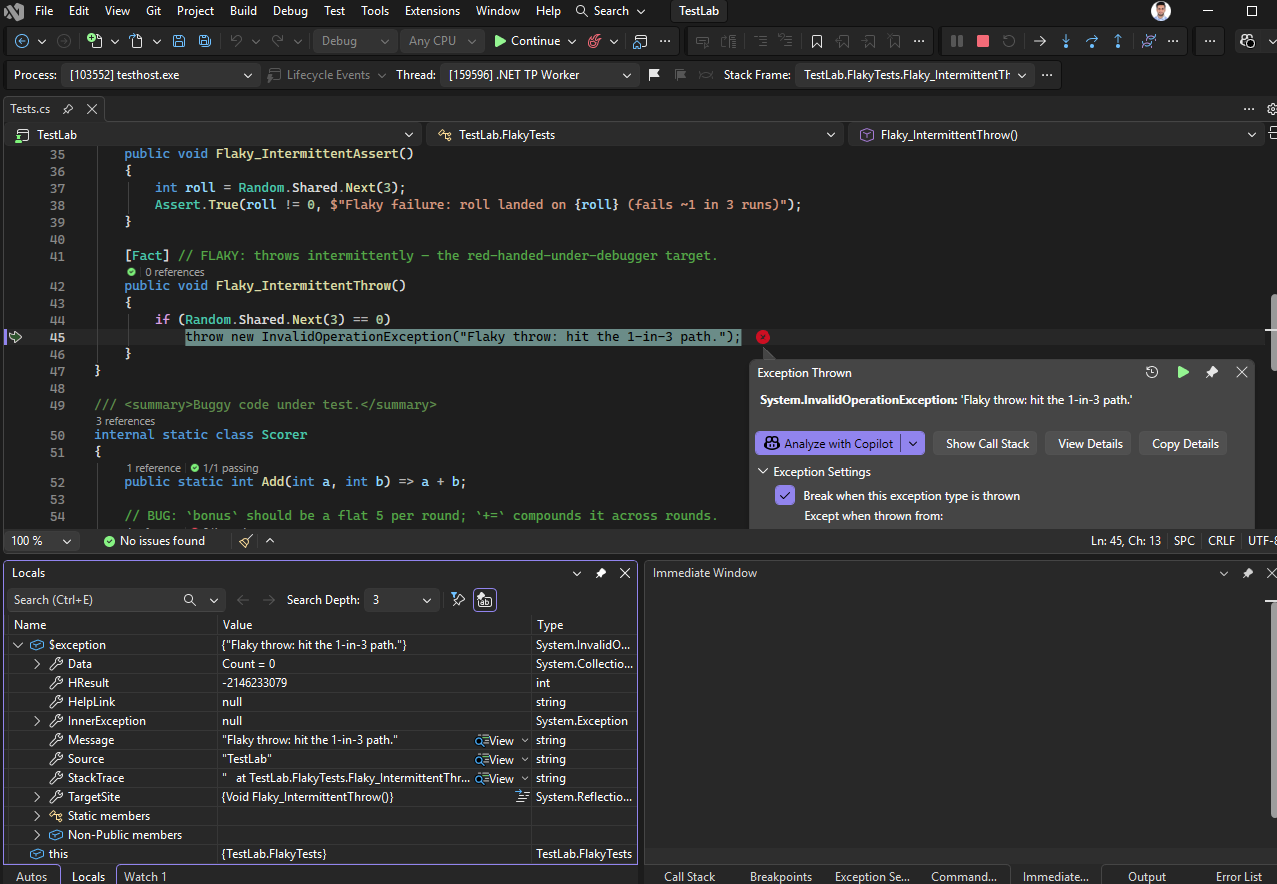Viewport: 1277px width, 884px height.
Task: Click the Step Into icon
Action: [x=1066, y=41]
